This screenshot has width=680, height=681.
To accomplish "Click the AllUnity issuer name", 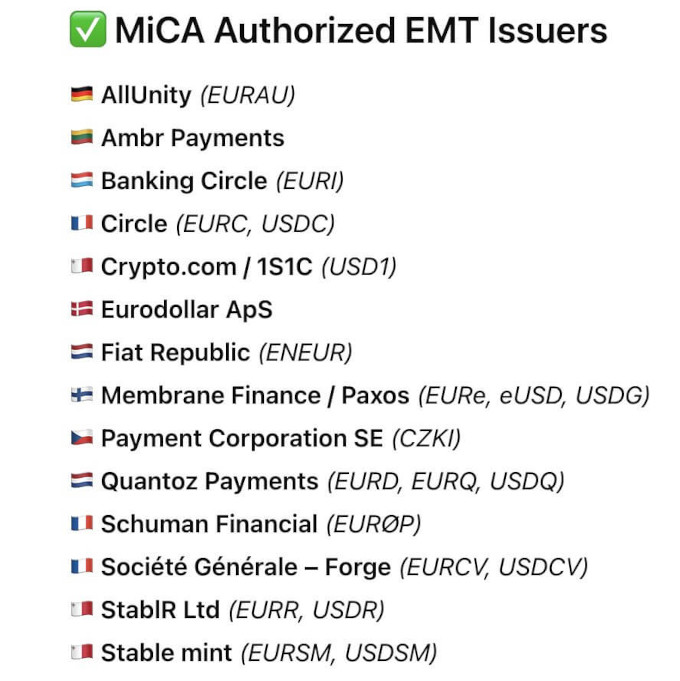I will [x=146, y=95].
